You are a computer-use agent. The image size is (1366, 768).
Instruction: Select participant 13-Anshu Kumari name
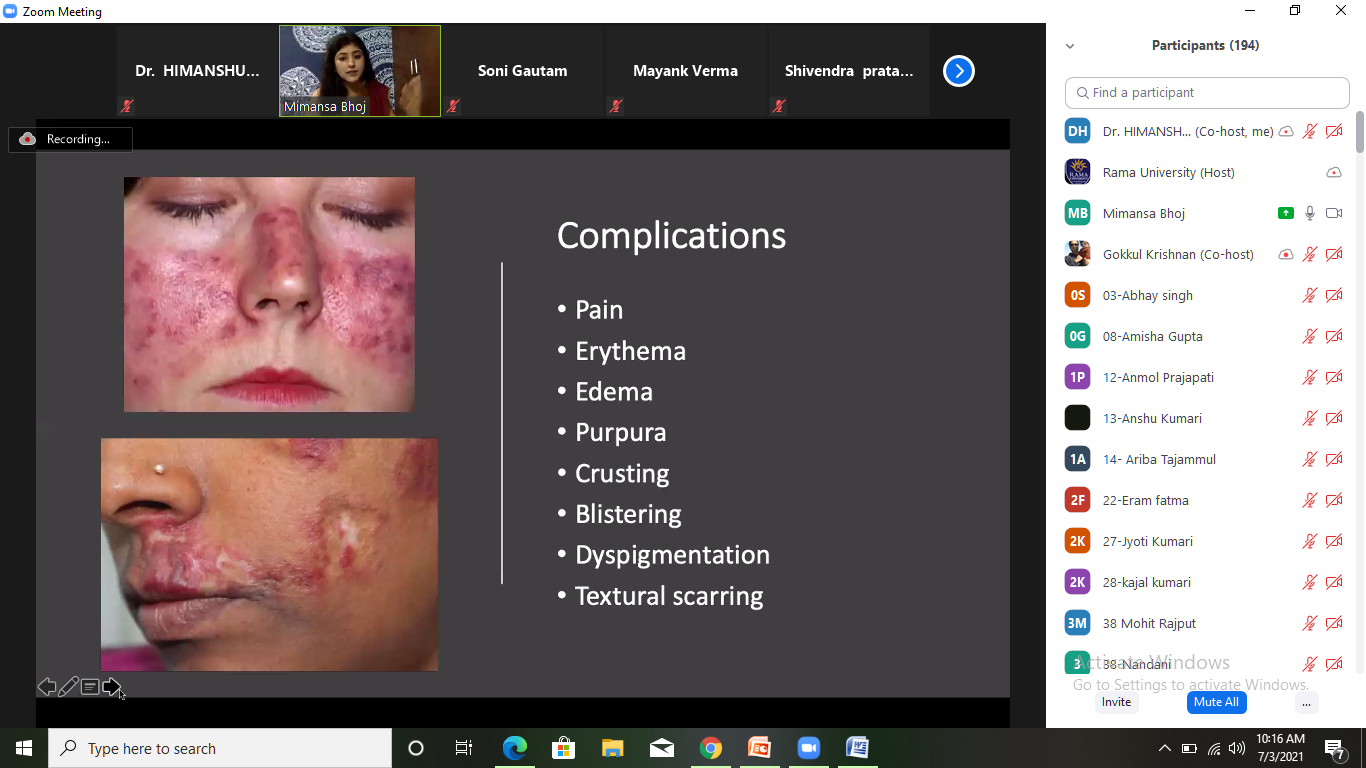click(x=1152, y=418)
